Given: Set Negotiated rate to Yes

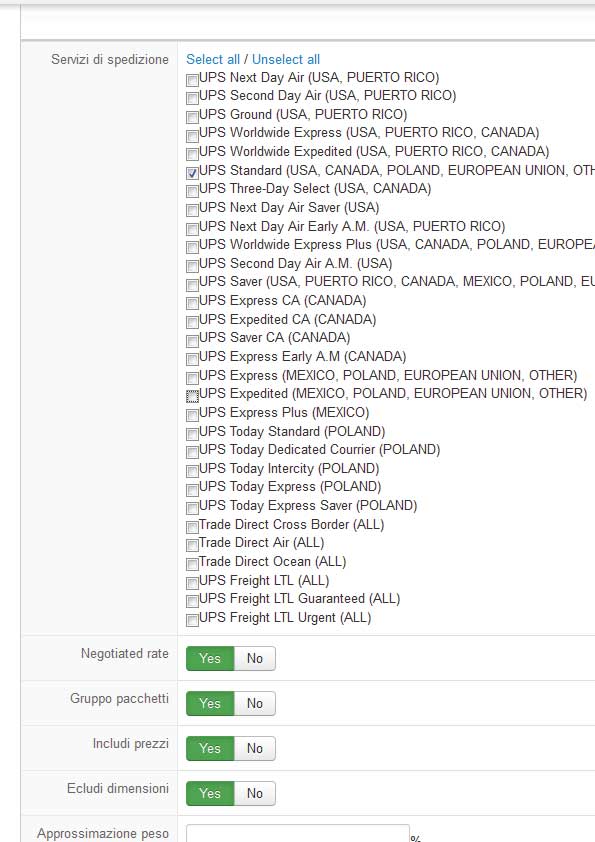Looking at the screenshot, I should point(210,658).
